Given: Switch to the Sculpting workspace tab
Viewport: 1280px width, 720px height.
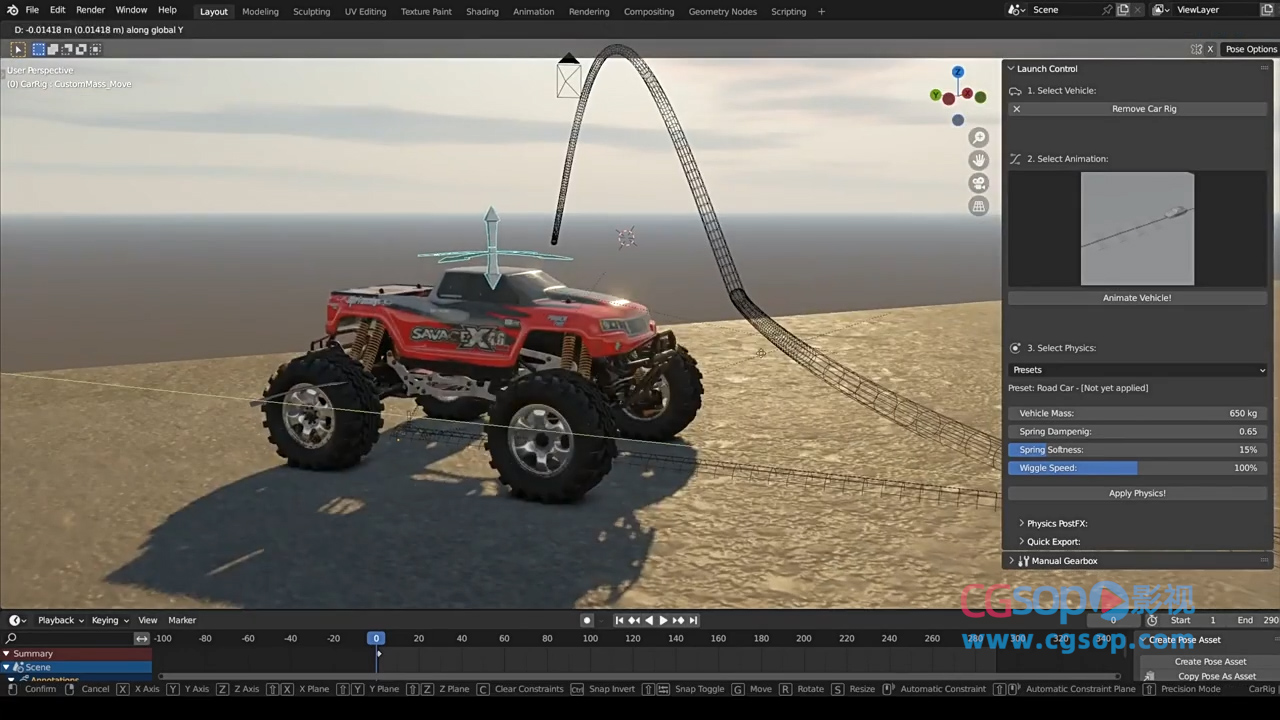Looking at the screenshot, I should coord(311,11).
